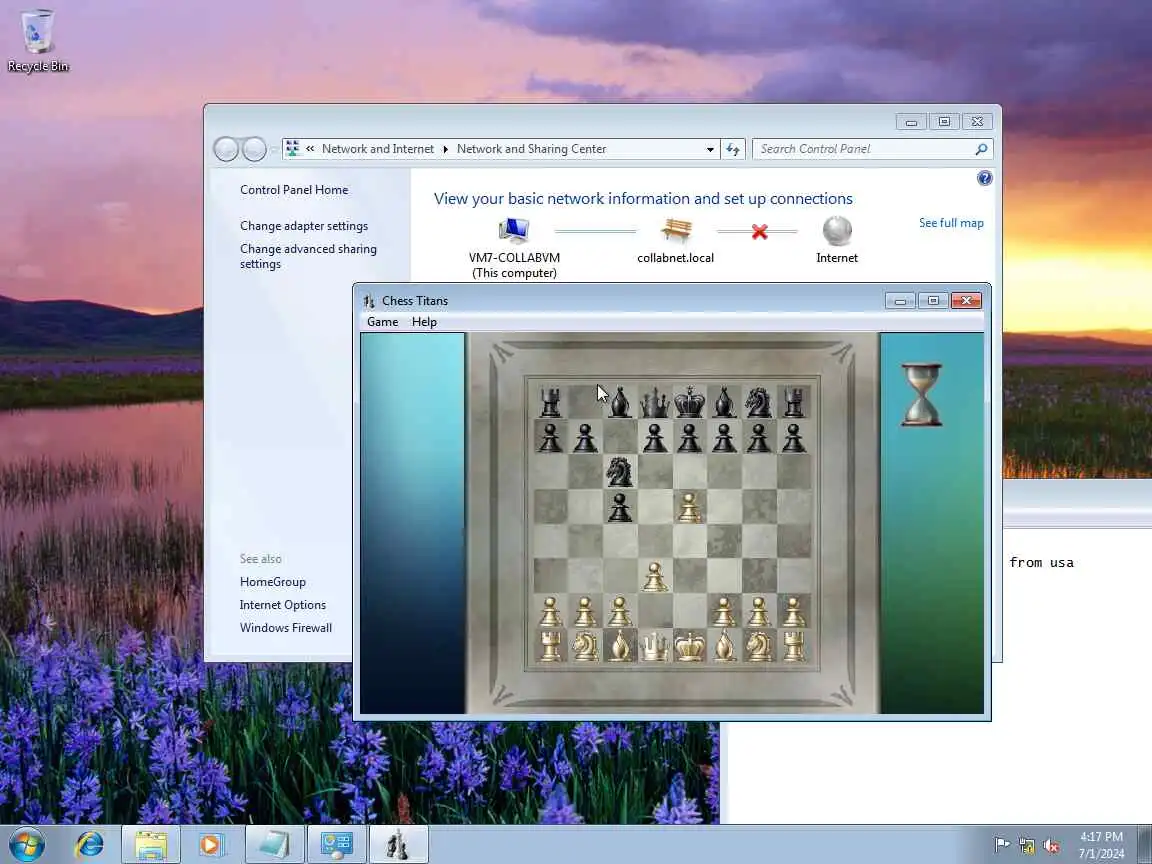Select the white rook on a1

550,647
